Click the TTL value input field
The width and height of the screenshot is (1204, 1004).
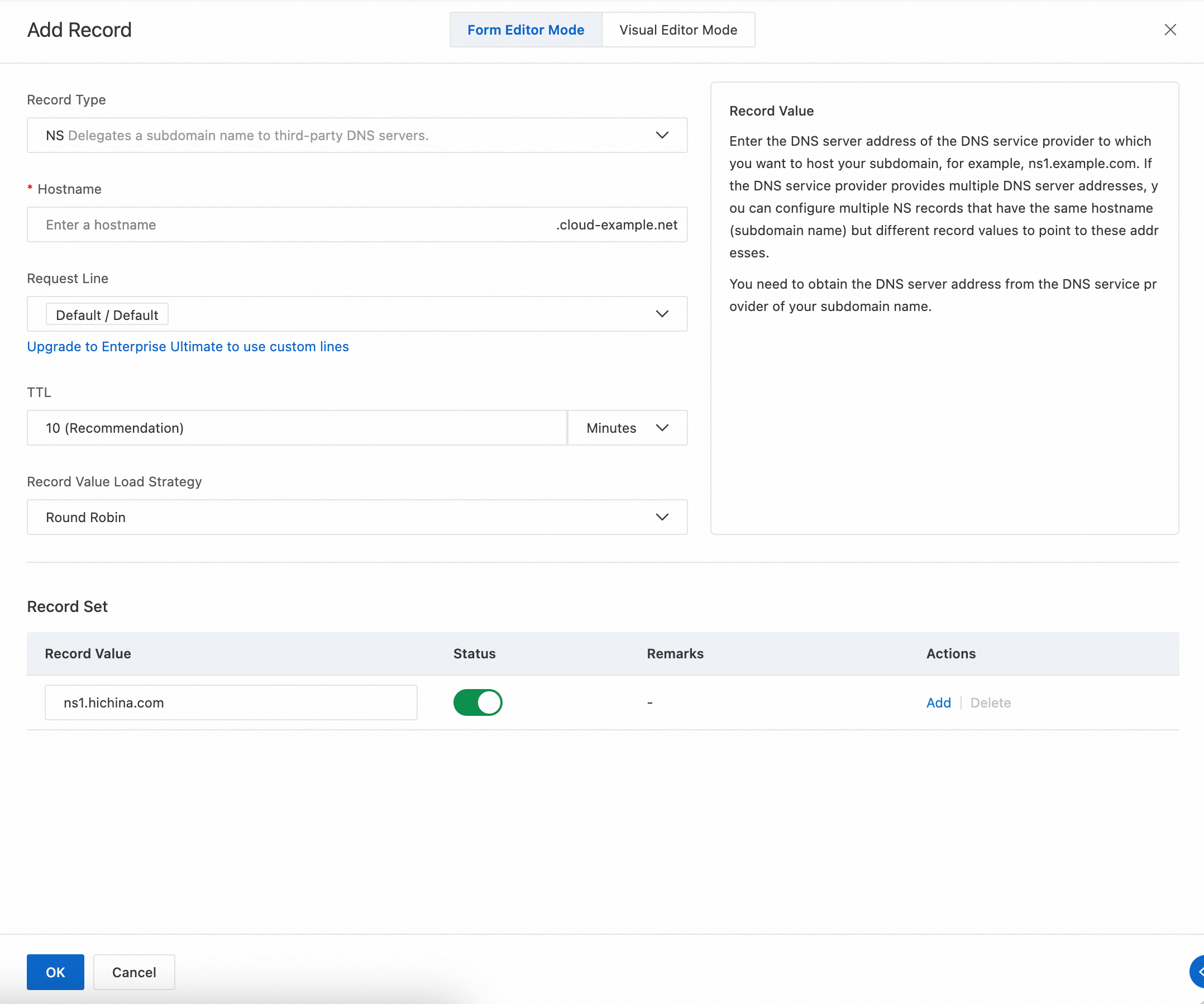(x=297, y=428)
